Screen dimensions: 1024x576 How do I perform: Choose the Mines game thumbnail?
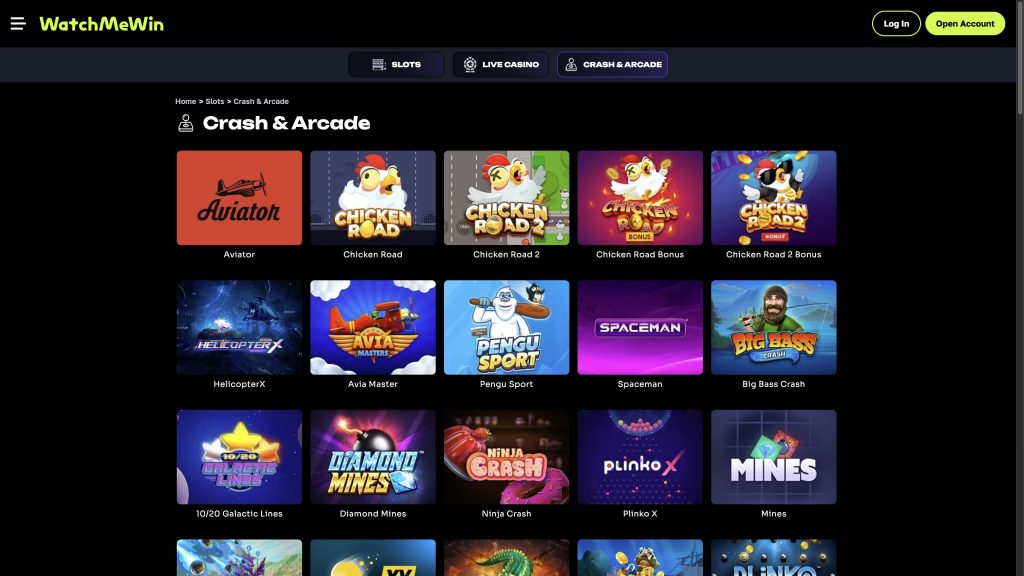[773, 457]
